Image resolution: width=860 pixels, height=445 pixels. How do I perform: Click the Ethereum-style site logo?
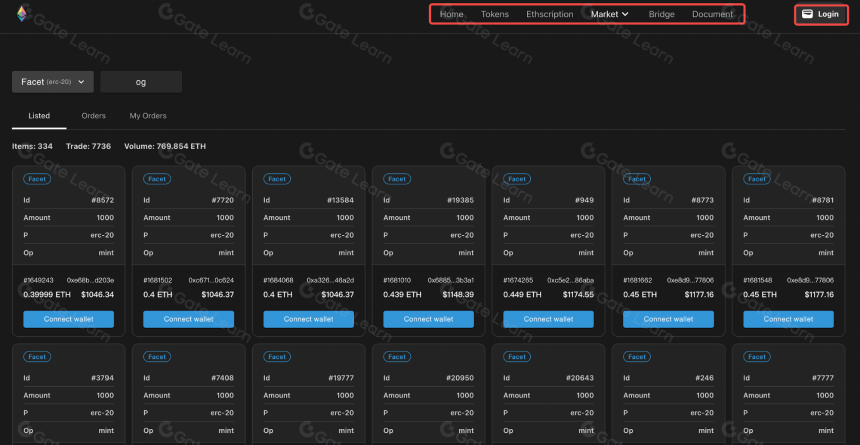click(21, 14)
